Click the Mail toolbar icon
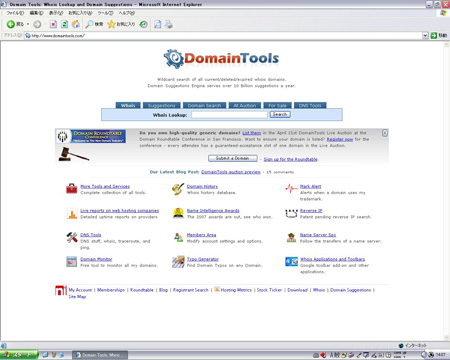 pyautogui.click(x=158, y=24)
